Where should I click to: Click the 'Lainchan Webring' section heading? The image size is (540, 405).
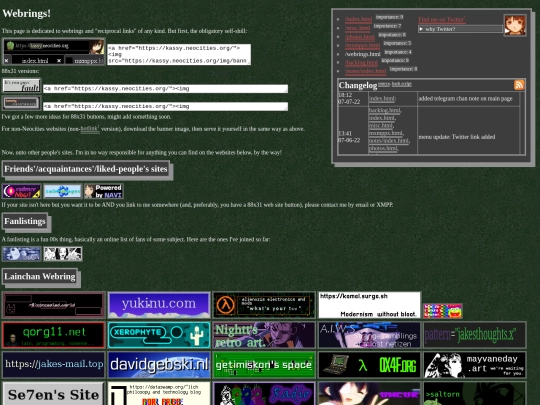(40, 277)
